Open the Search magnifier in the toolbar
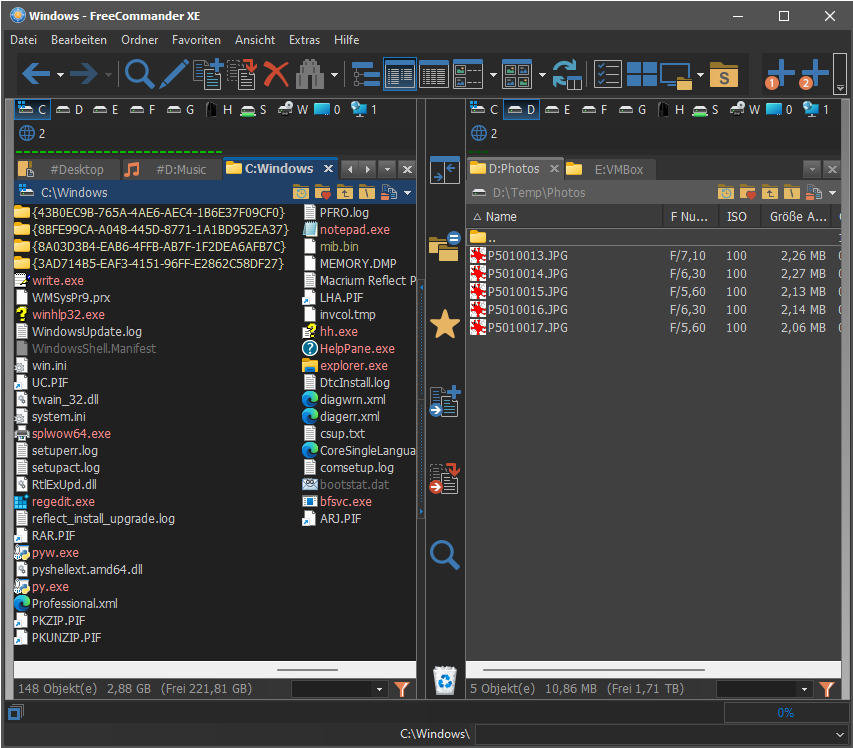 pos(139,74)
